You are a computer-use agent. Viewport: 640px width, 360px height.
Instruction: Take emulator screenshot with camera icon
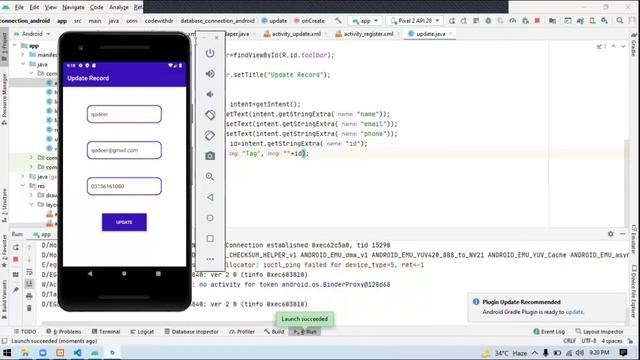point(210,156)
